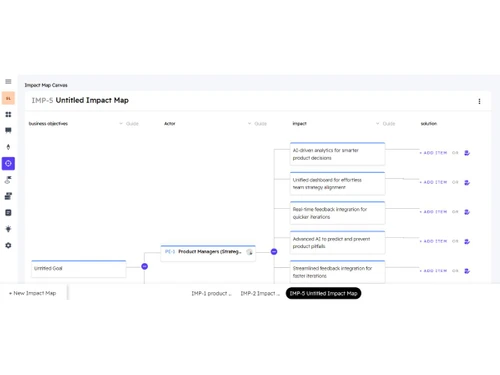Open the hamburger menu in sidebar
500x375 pixels.
(x=8, y=82)
